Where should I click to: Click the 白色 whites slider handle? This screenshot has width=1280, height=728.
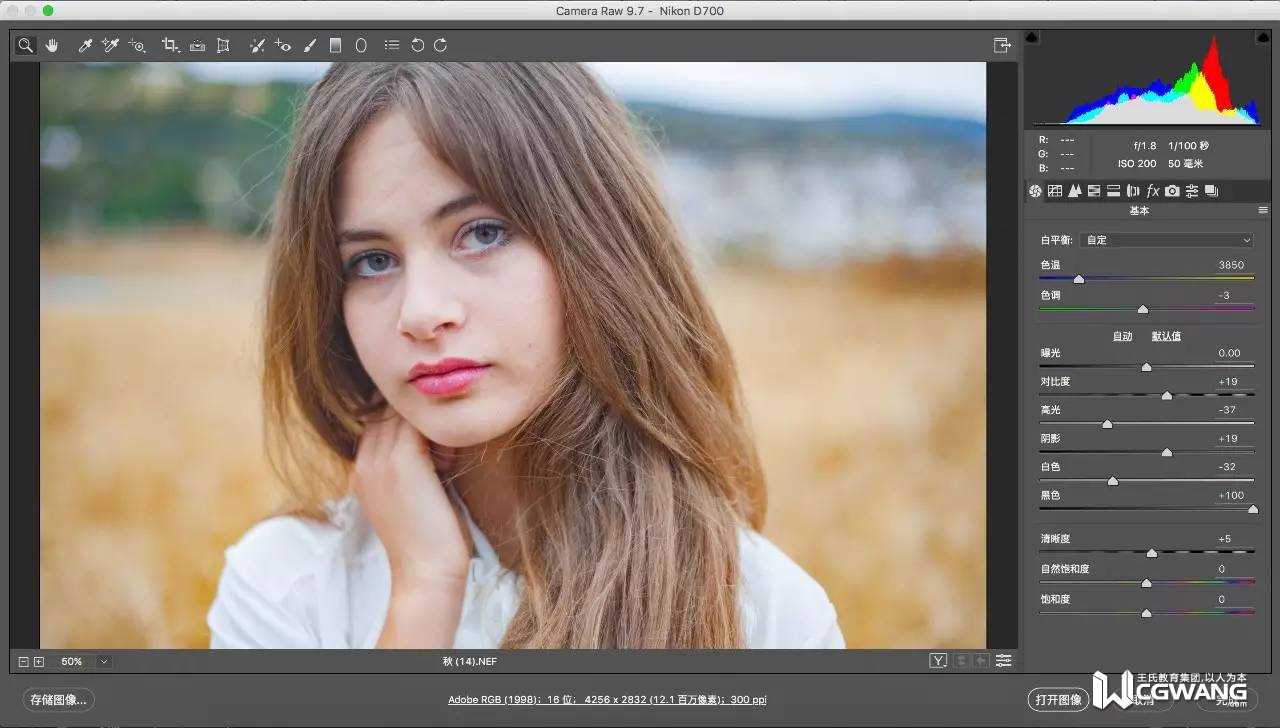(1112, 481)
